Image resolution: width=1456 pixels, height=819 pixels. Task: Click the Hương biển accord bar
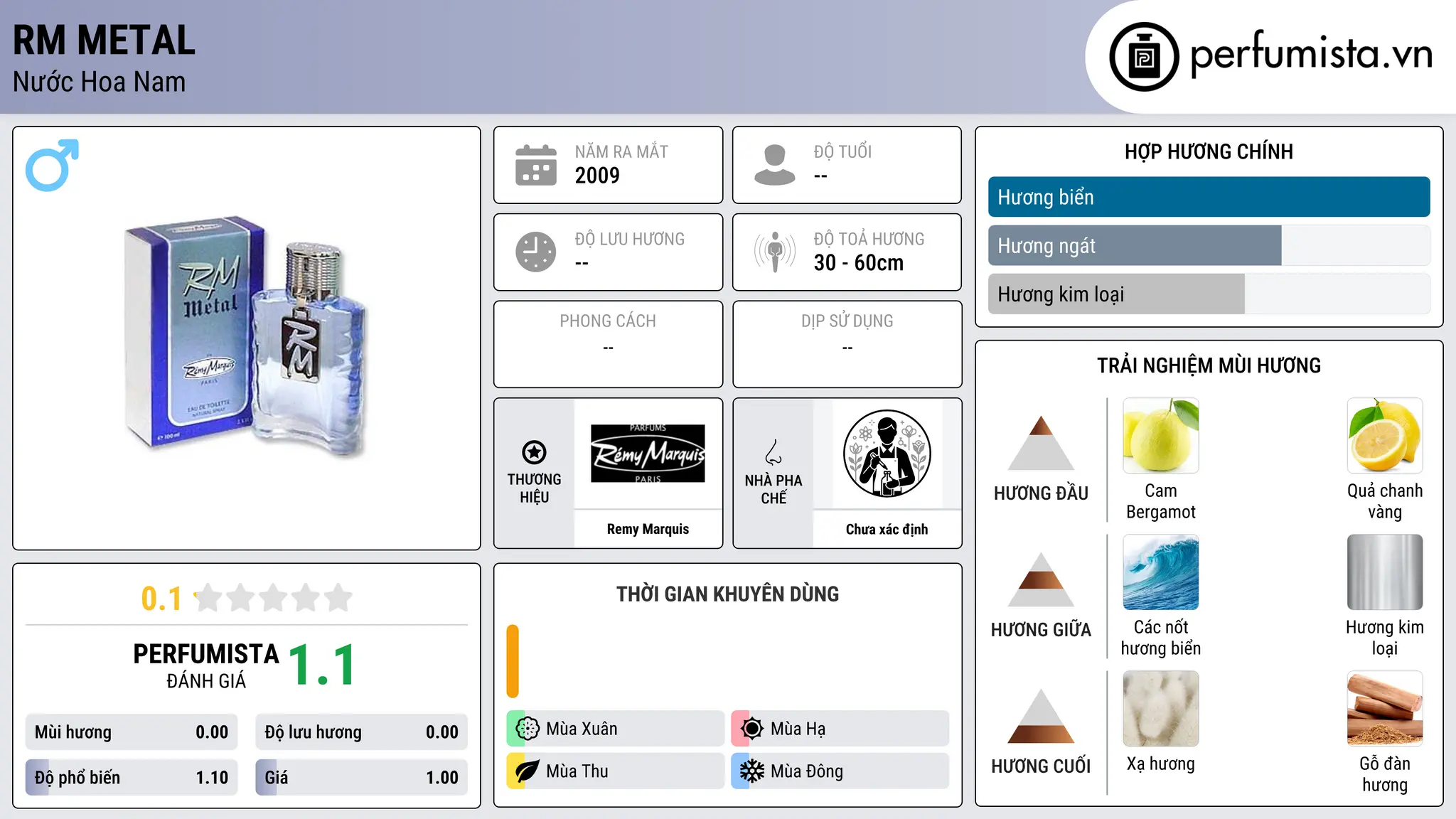(1209, 197)
